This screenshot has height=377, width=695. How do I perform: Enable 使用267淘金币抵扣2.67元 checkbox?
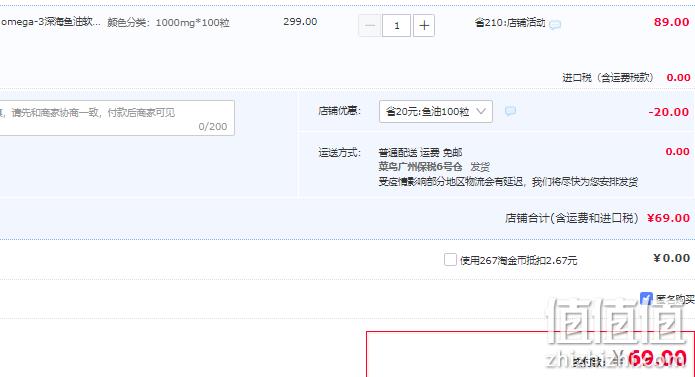point(450,260)
